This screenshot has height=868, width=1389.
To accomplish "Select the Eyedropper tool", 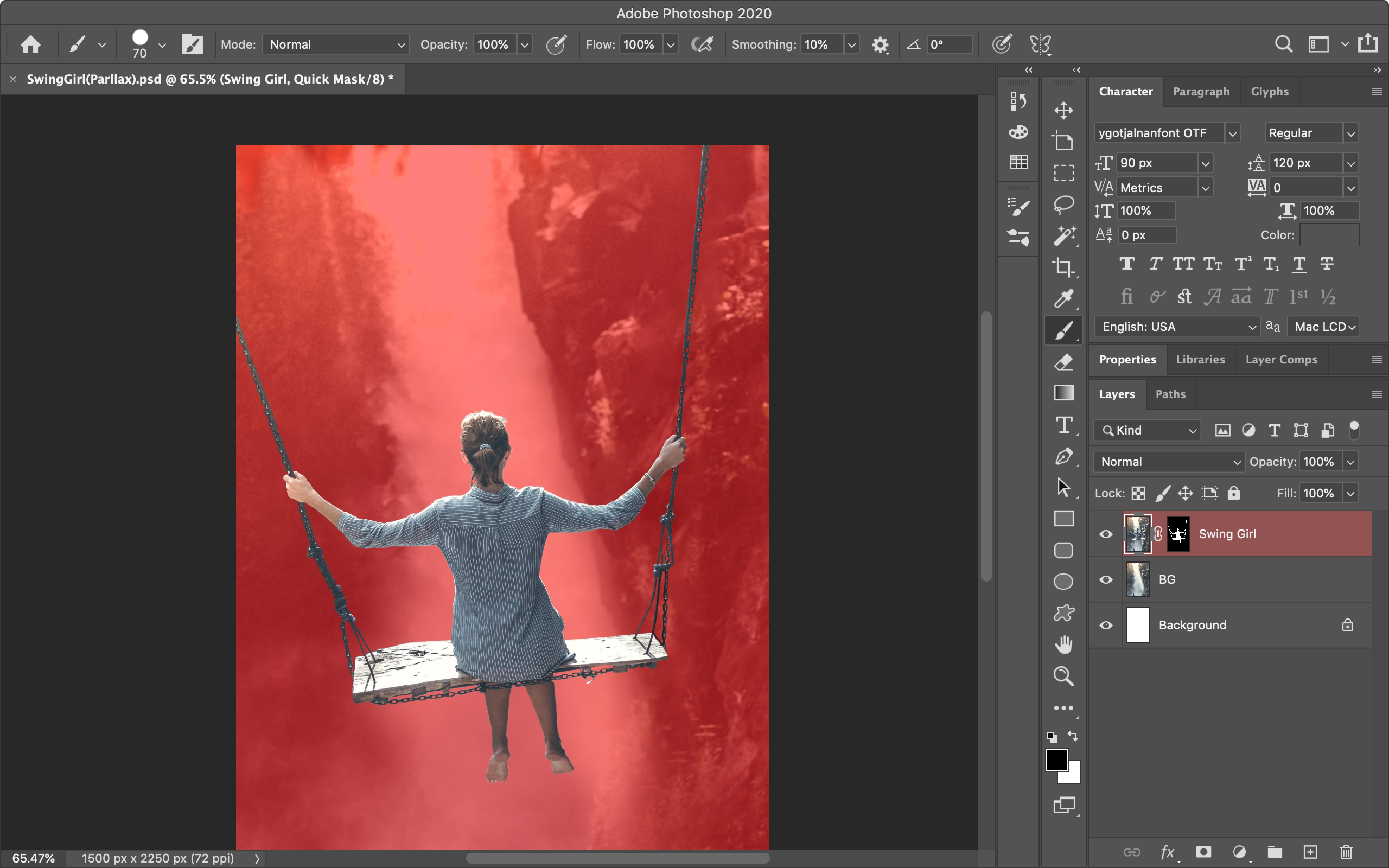I will point(1063,298).
